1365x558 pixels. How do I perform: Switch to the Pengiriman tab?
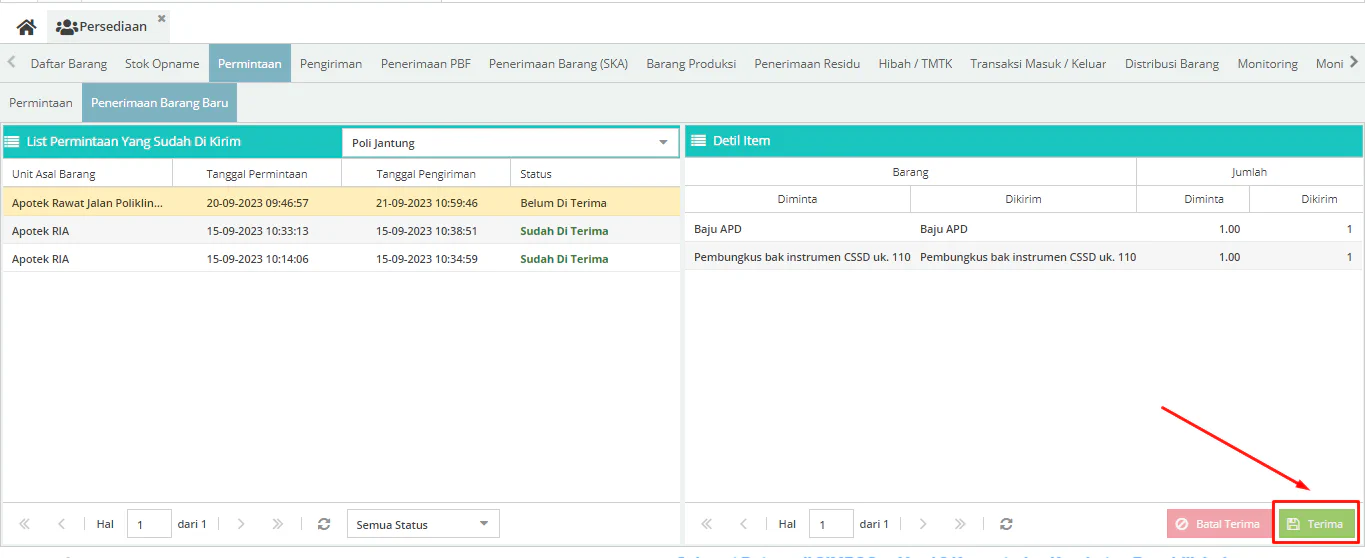click(x=330, y=64)
